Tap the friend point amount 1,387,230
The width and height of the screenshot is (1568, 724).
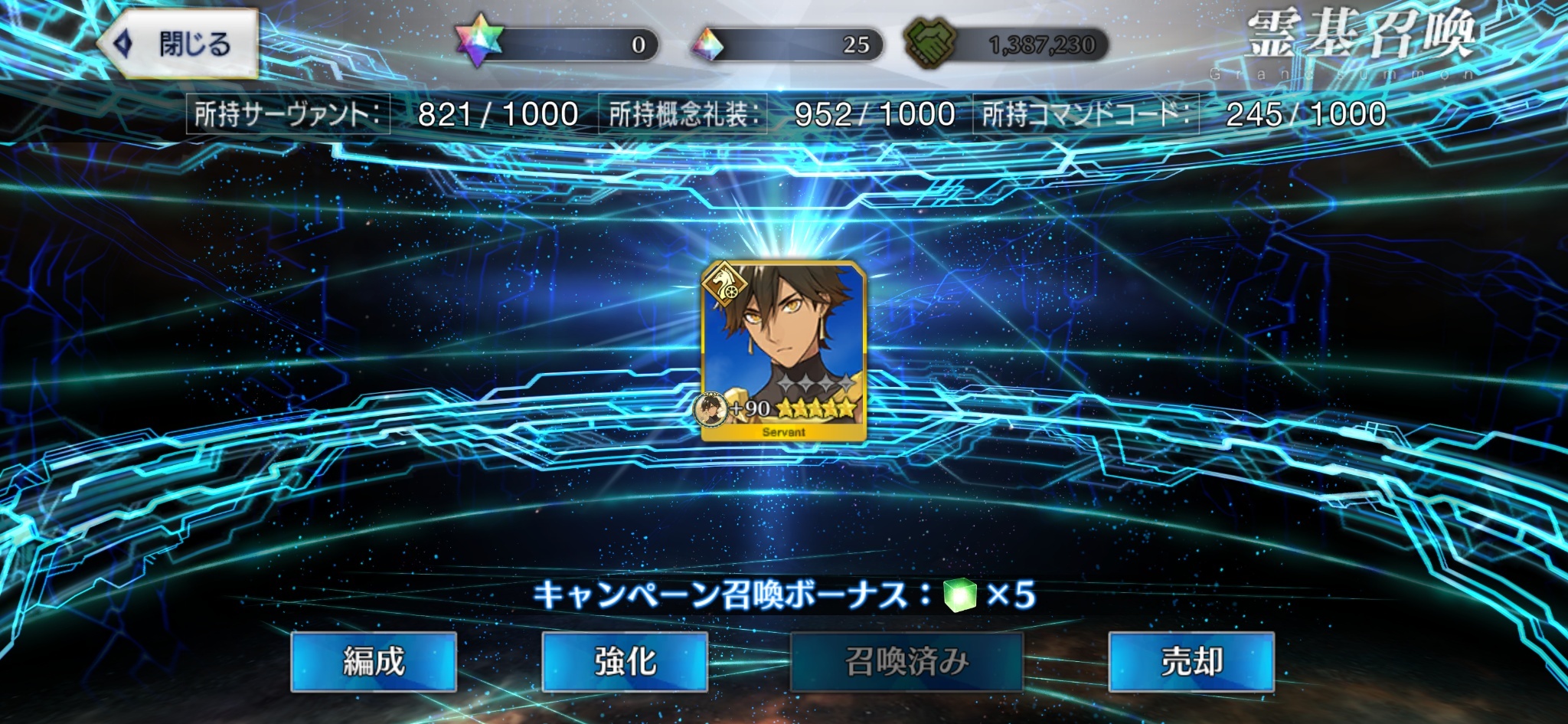(x=1041, y=45)
